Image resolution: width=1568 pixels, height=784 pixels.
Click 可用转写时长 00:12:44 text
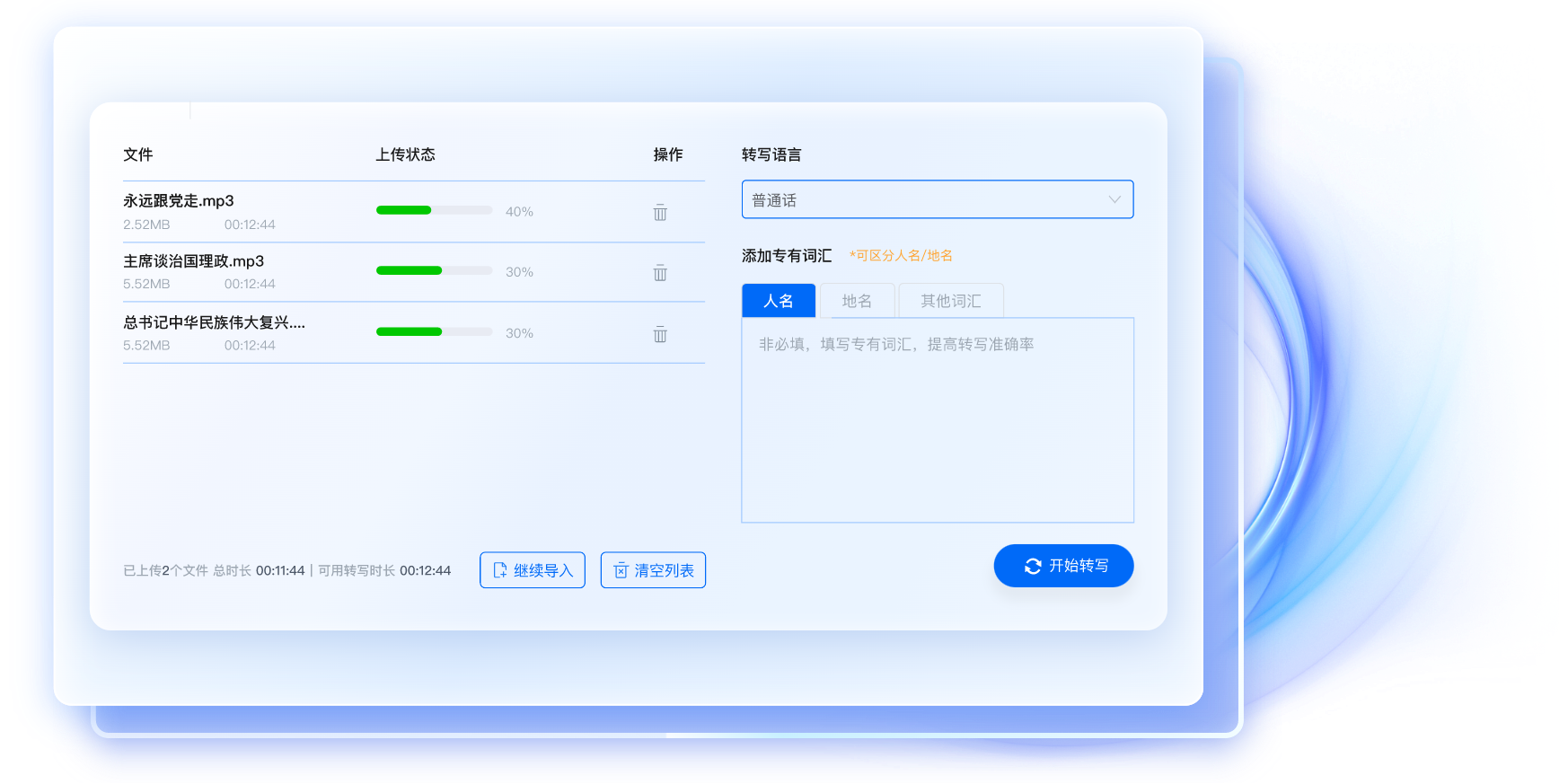(x=384, y=570)
